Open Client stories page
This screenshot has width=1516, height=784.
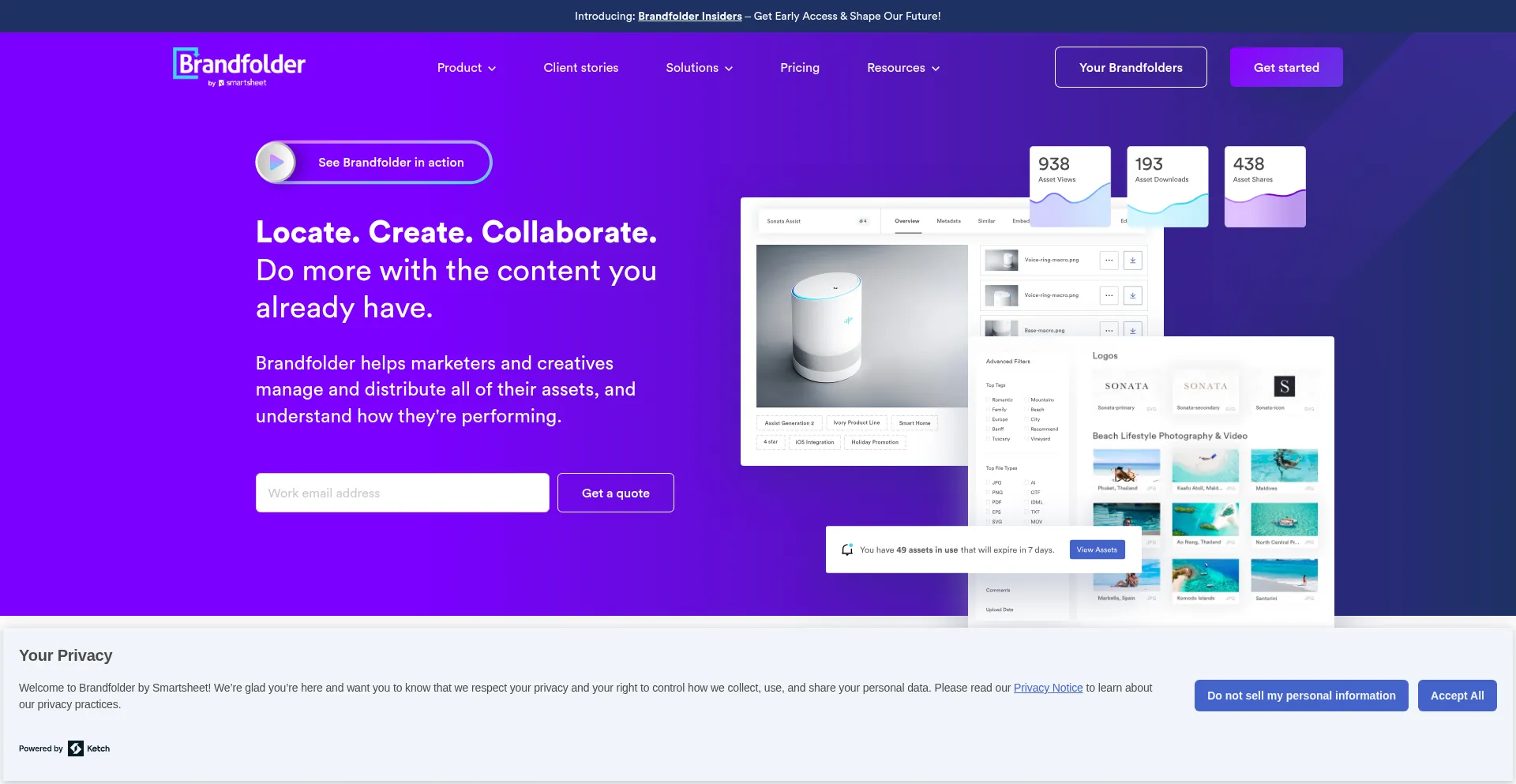click(581, 68)
